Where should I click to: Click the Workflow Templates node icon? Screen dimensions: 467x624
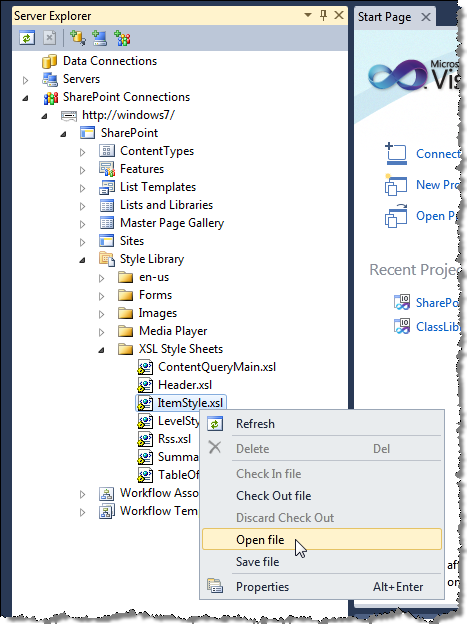(x=106, y=511)
